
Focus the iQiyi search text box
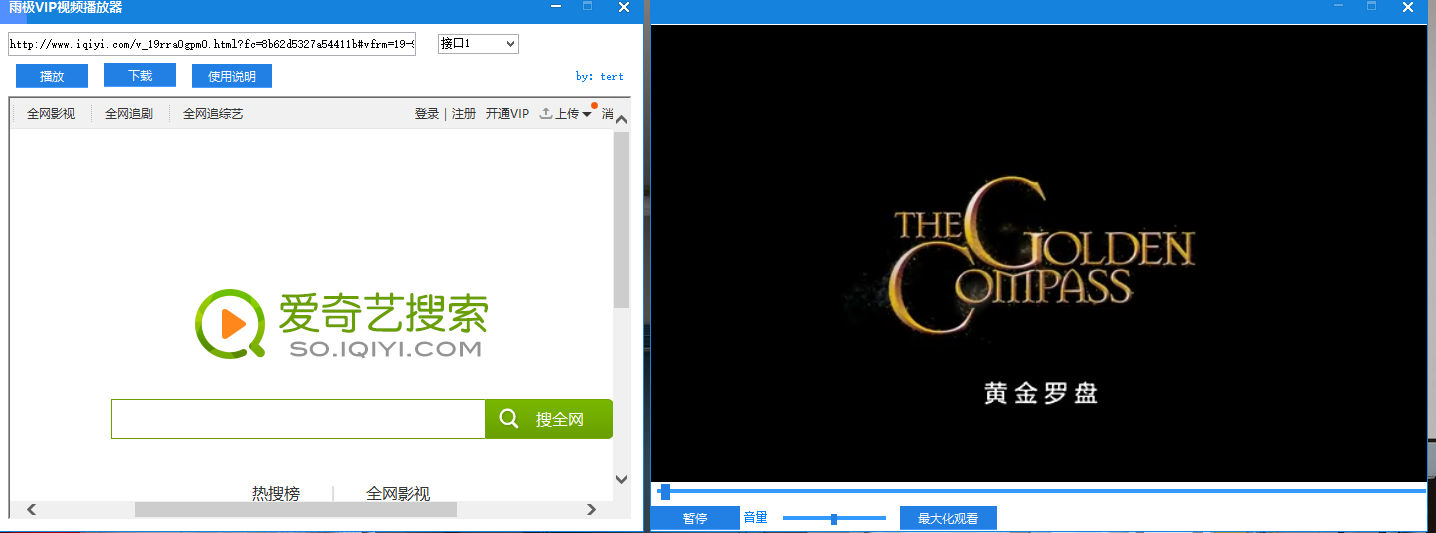pyautogui.click(x=298, y=419)
